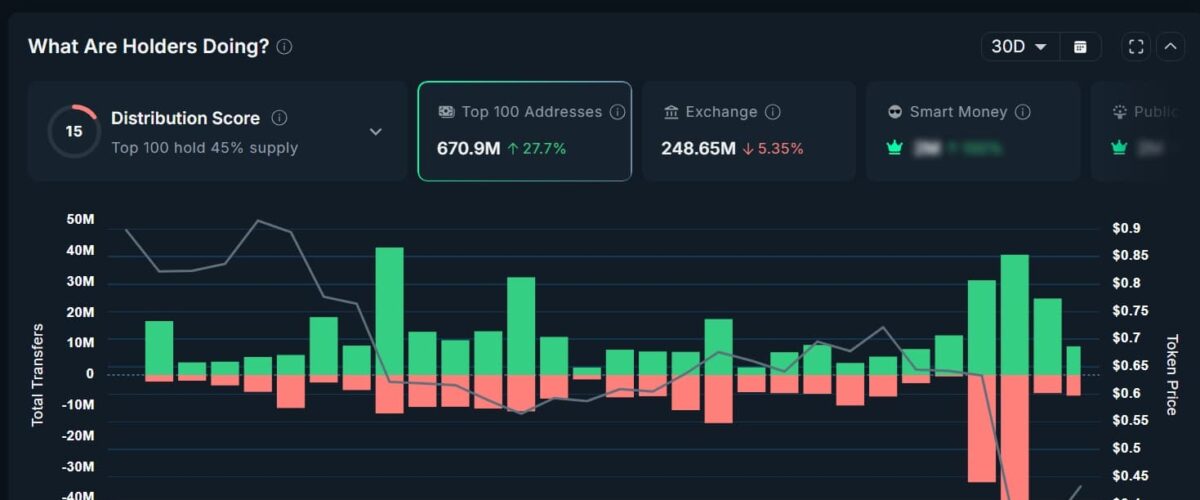Click the green crown icon under Smart Money
Image resolution: width=1200 pixels, height=500 pixels.
pos(895,148)
